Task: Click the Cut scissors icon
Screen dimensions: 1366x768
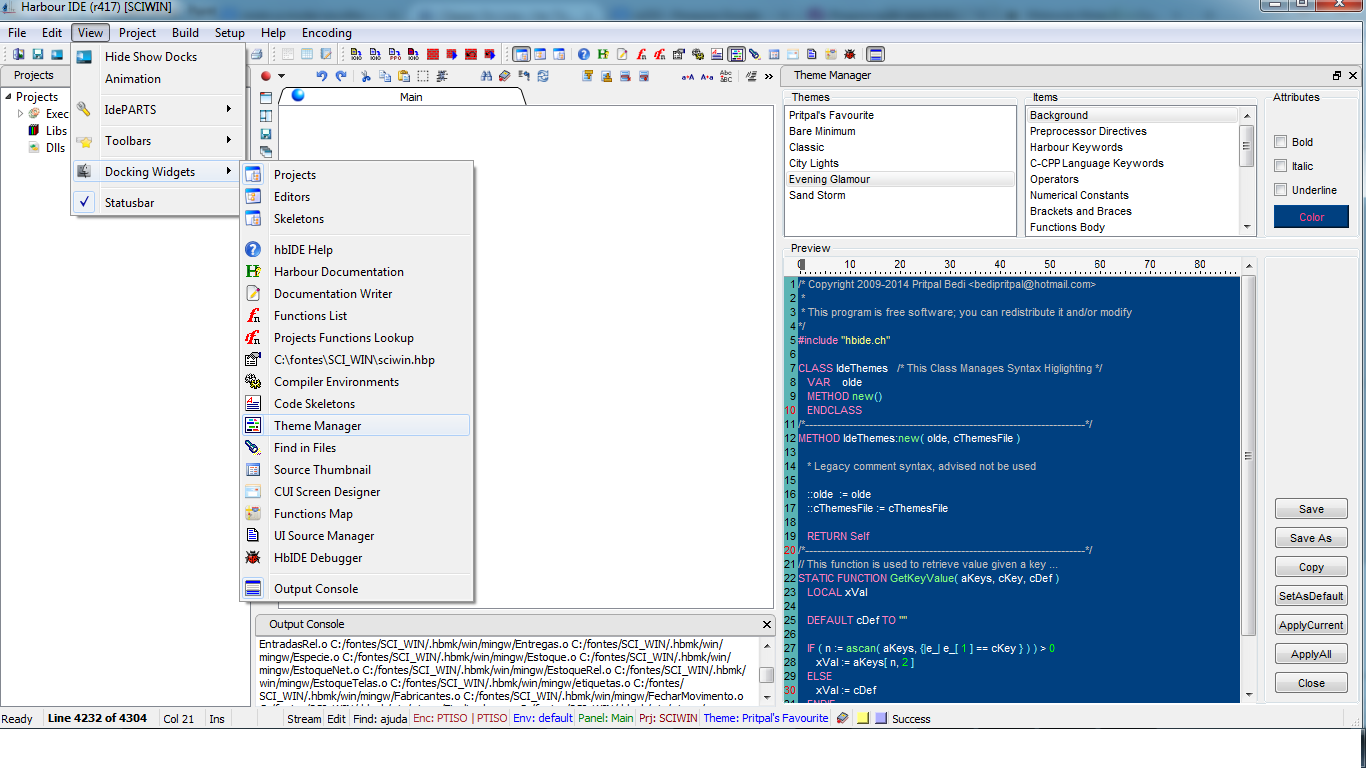Action: pos(366,76)
